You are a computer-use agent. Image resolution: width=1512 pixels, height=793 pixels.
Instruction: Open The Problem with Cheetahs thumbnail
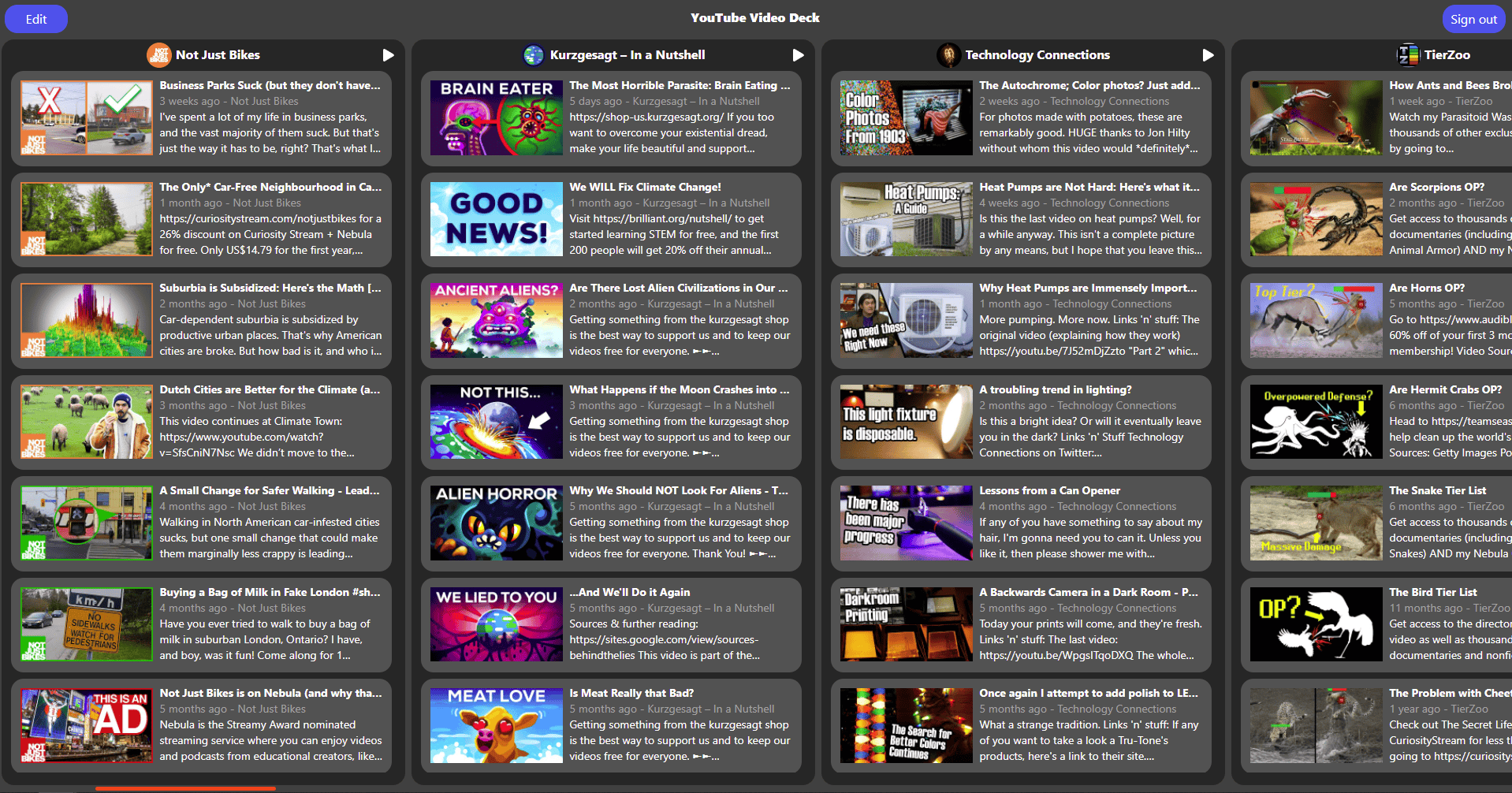[x=1316, y=725]
